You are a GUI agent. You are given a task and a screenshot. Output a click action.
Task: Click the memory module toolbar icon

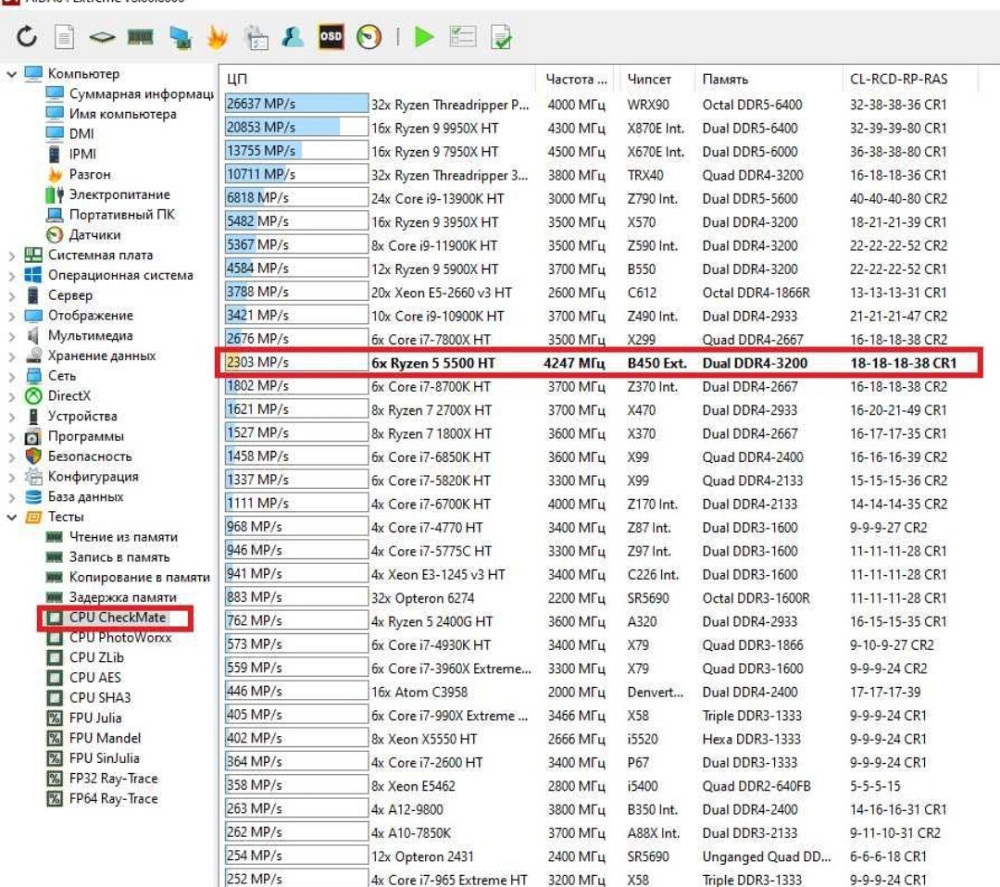click(139, 37)
